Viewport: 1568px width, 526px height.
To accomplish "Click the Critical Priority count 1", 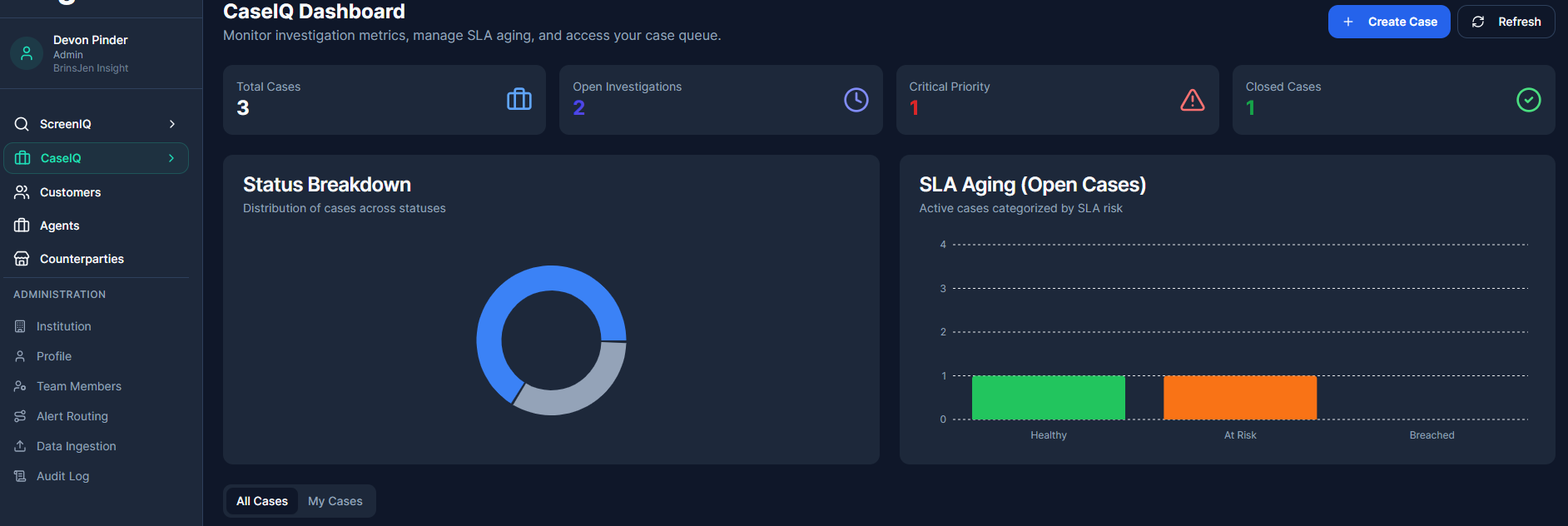I will coord(914,108).
